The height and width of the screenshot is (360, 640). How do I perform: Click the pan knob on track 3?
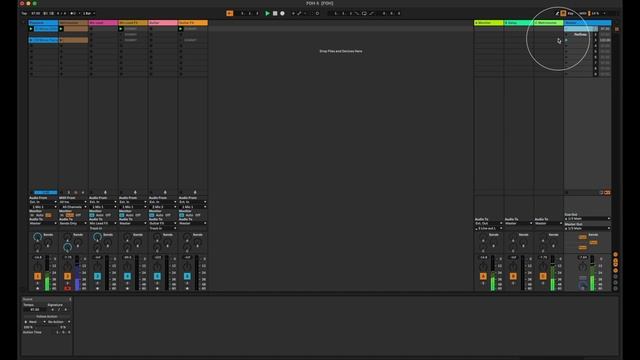click(x=97, y=267)
